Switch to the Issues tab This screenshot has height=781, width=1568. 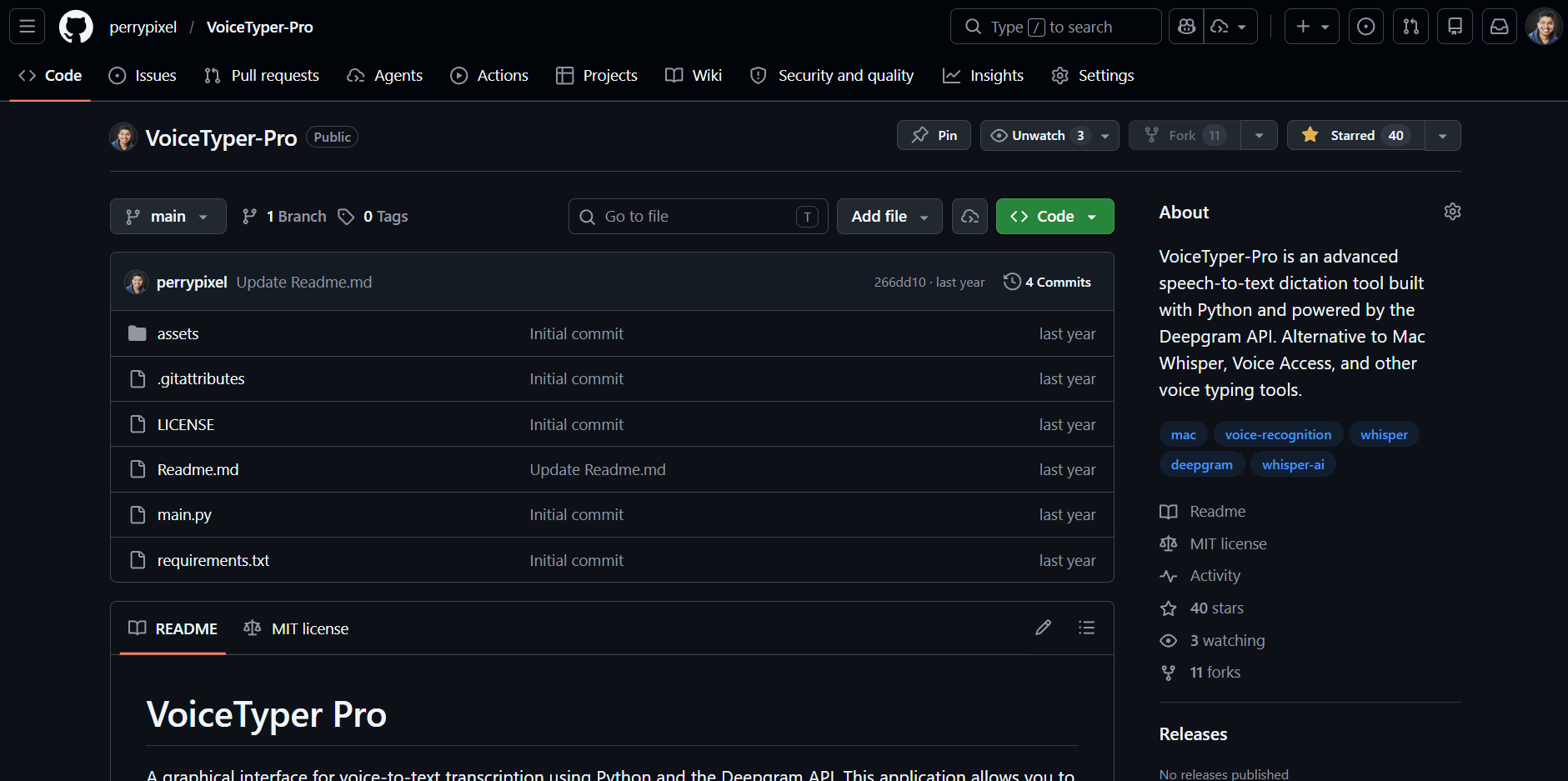[143, 76]
